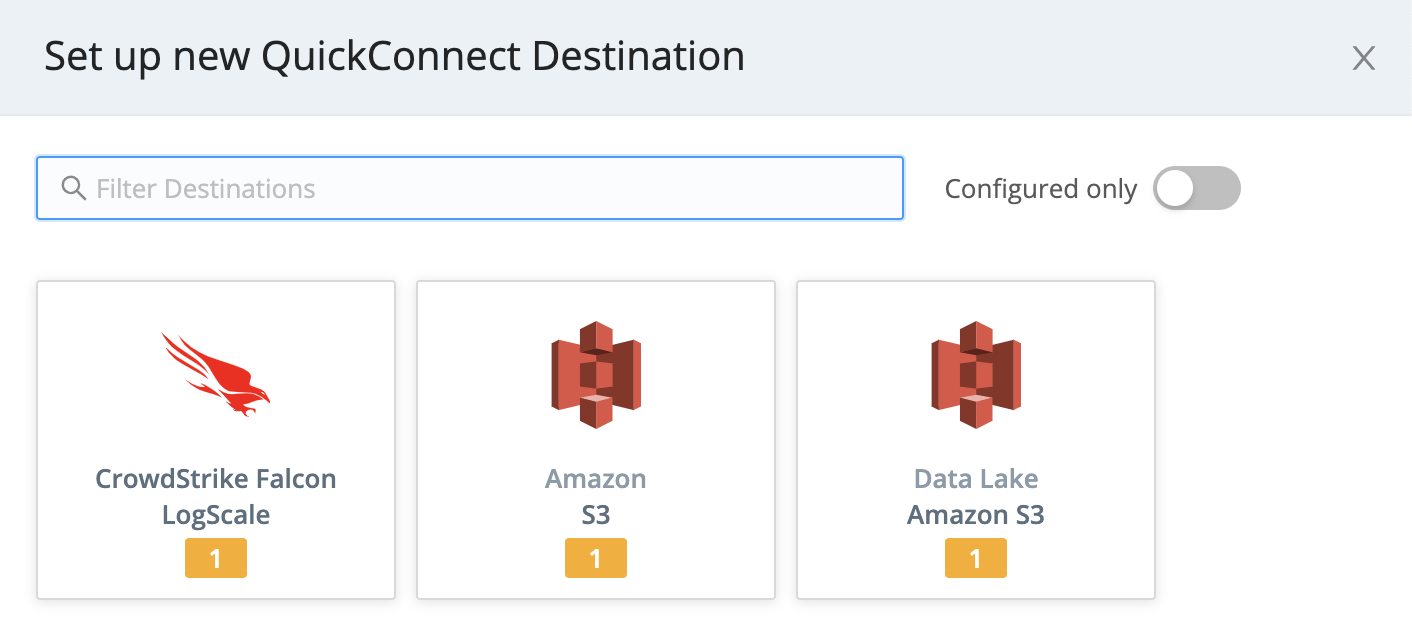Viewport: 1412px width, 632px height.
Task: Switch off the Configured only filter
Action: point(1197,188)
